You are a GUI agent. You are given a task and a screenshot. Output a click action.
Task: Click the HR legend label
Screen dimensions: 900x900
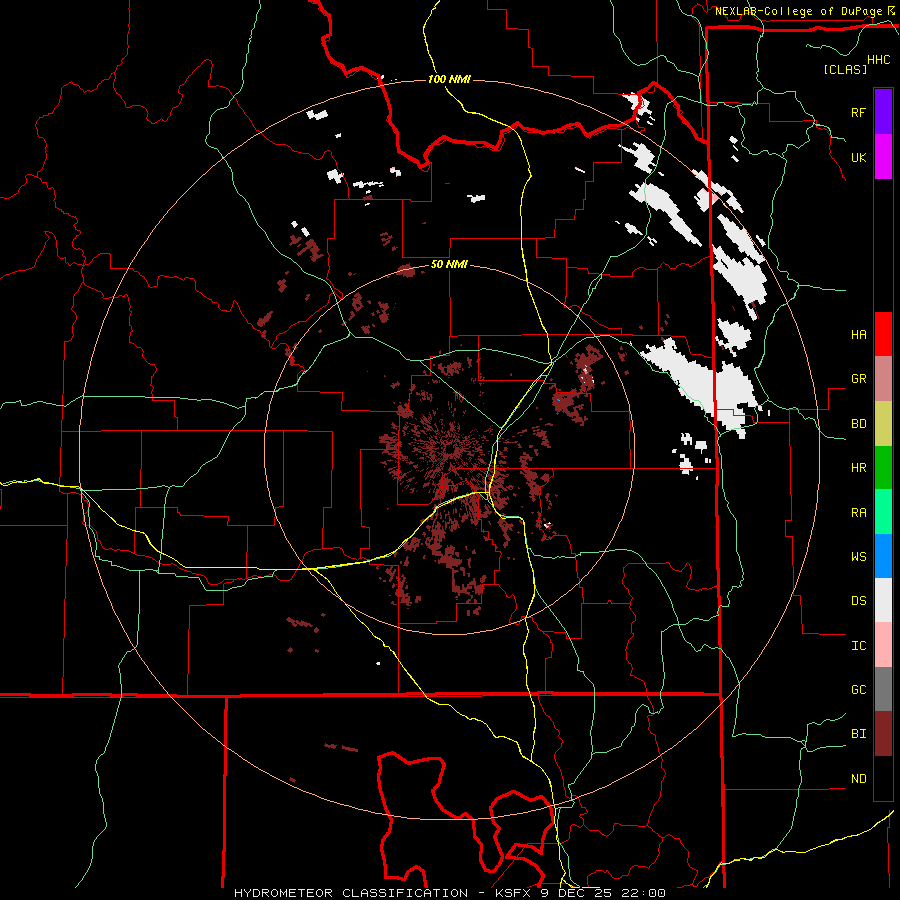(x=858, y=468)
